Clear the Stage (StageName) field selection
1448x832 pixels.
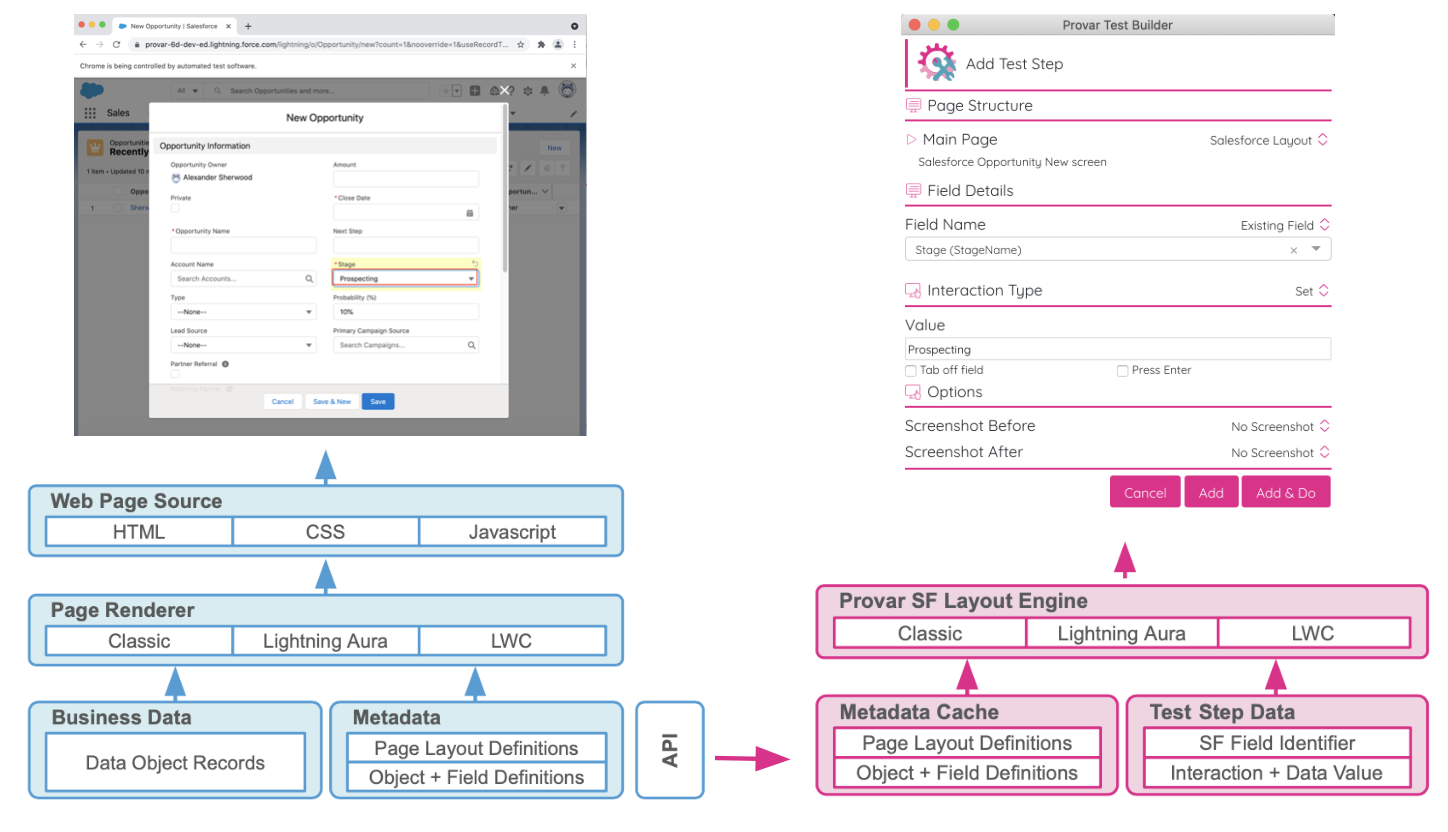tap(1293, 250)
